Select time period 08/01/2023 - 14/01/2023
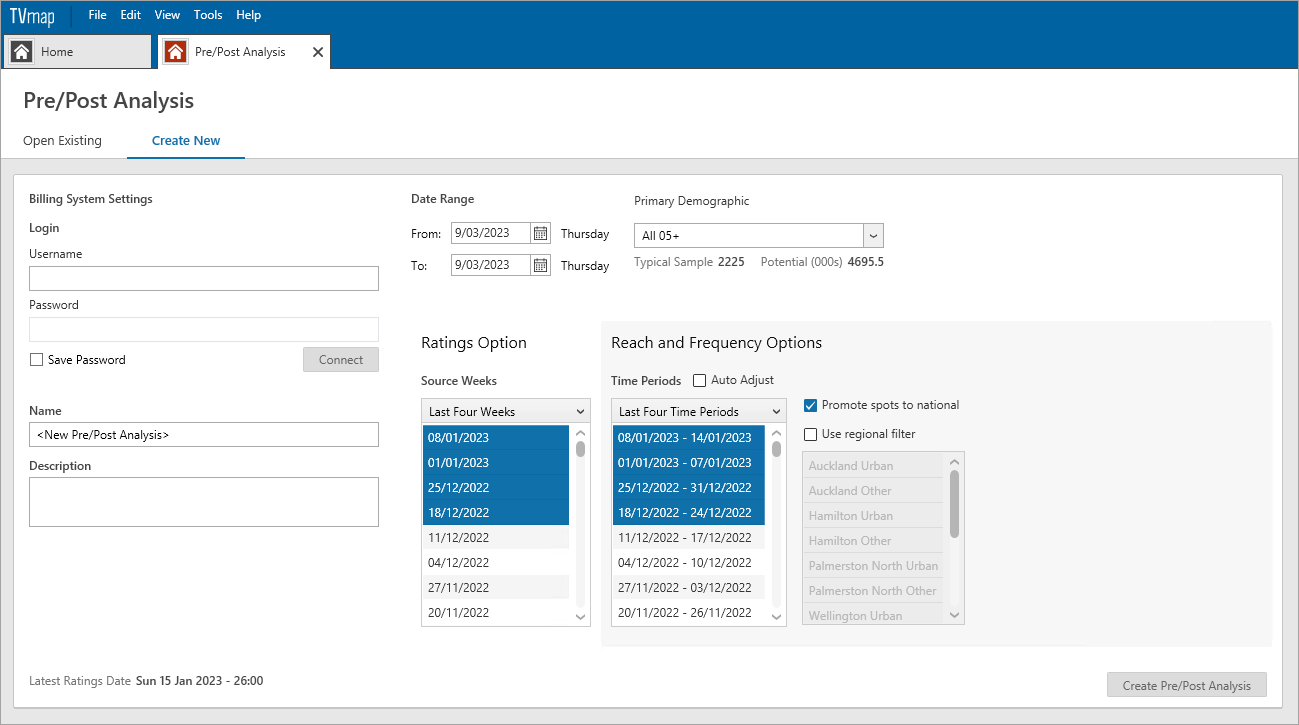This screenshot has width=1299, height=725. pos(689,437)
